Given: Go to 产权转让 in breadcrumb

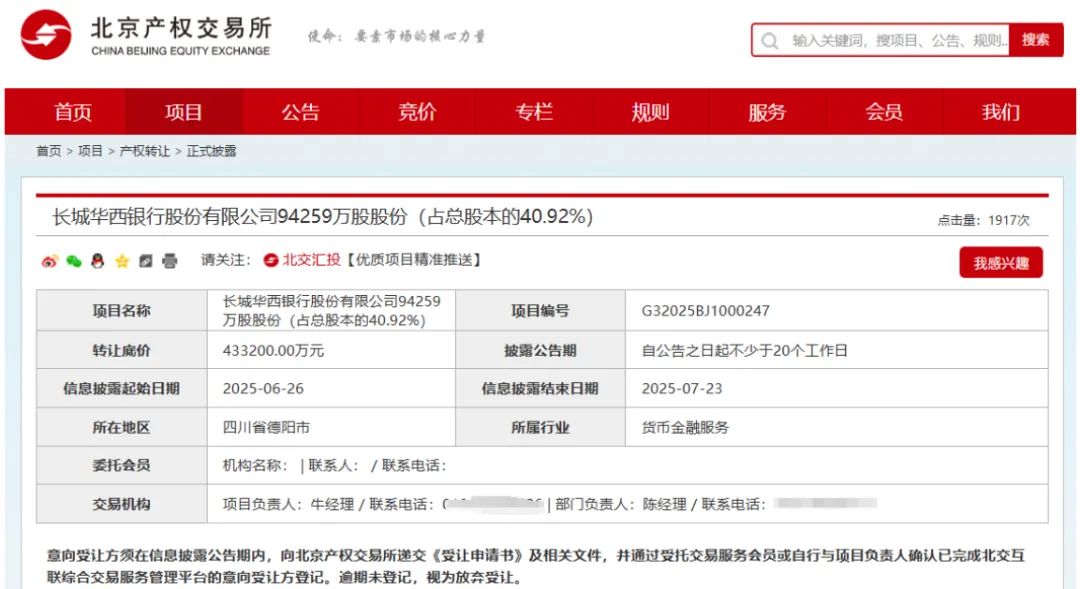Looking at the screenshot, I should coord(145,151).
